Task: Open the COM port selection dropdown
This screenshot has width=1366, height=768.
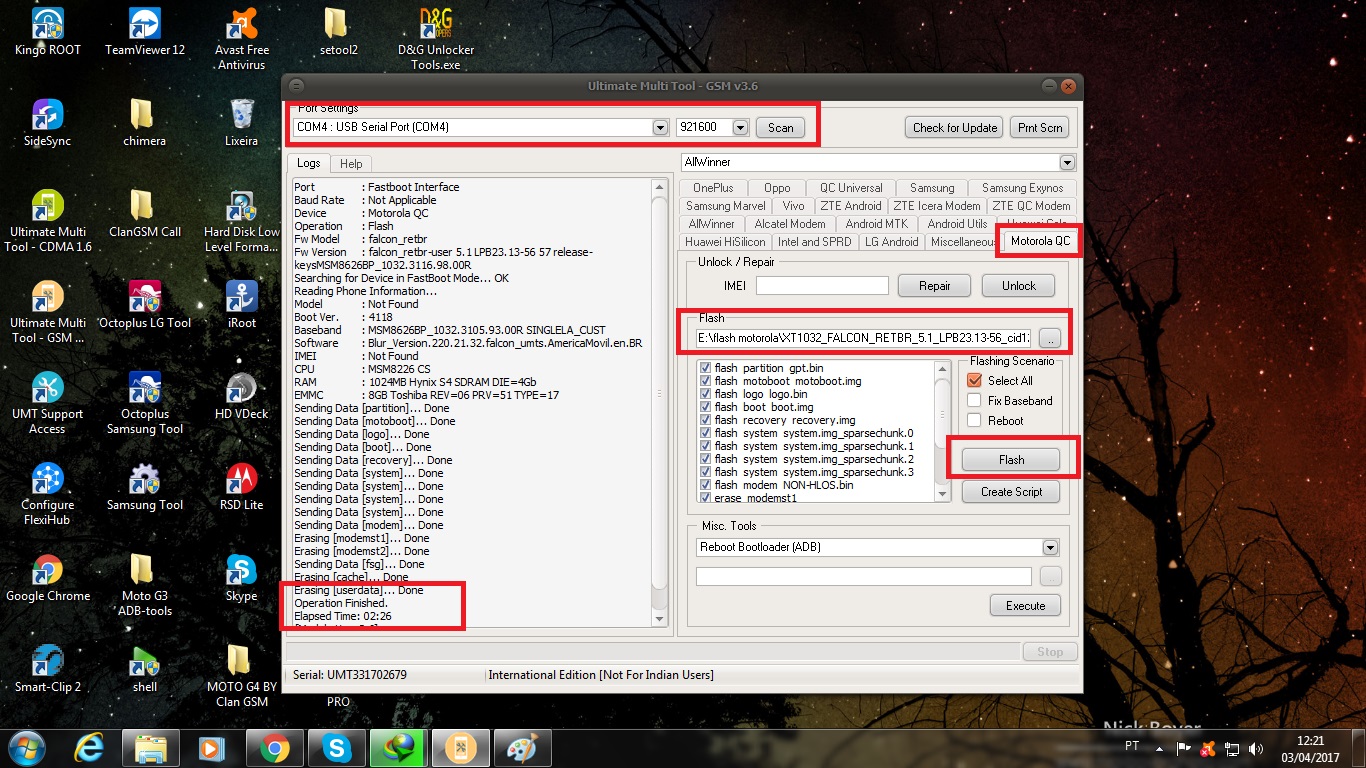Action: tap(660, 127)
